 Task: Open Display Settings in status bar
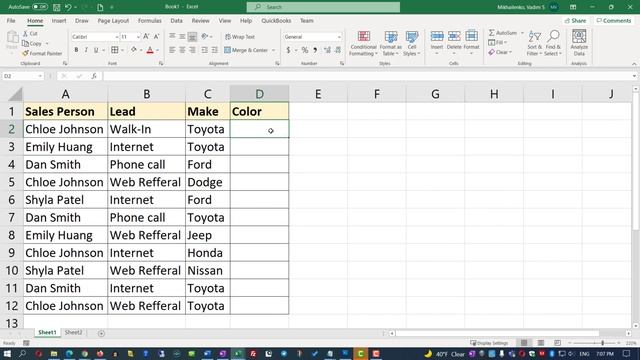(x=489, y=343)
